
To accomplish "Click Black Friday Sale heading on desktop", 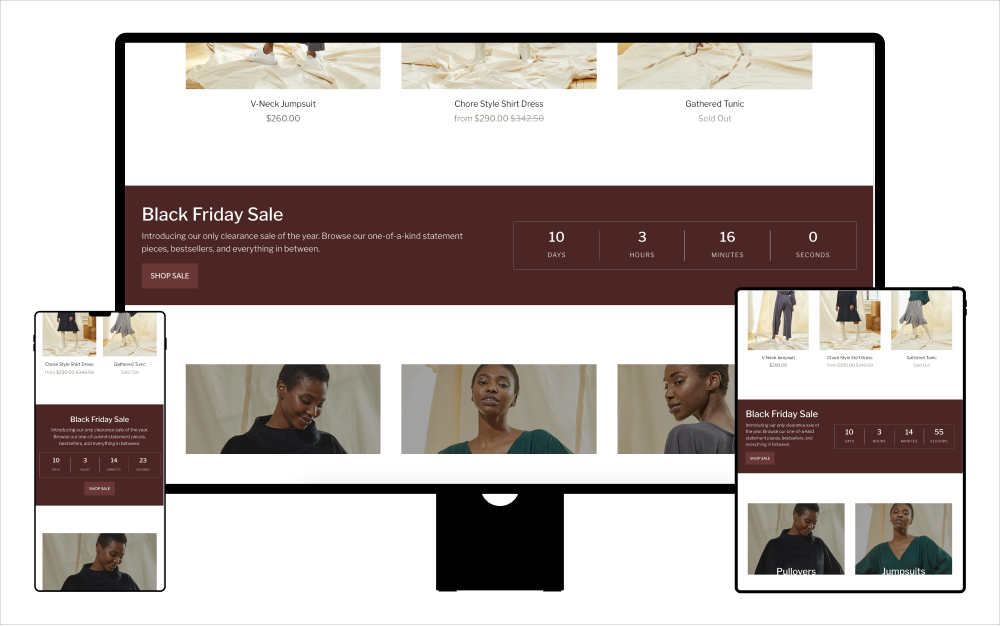I will [212, 214].
